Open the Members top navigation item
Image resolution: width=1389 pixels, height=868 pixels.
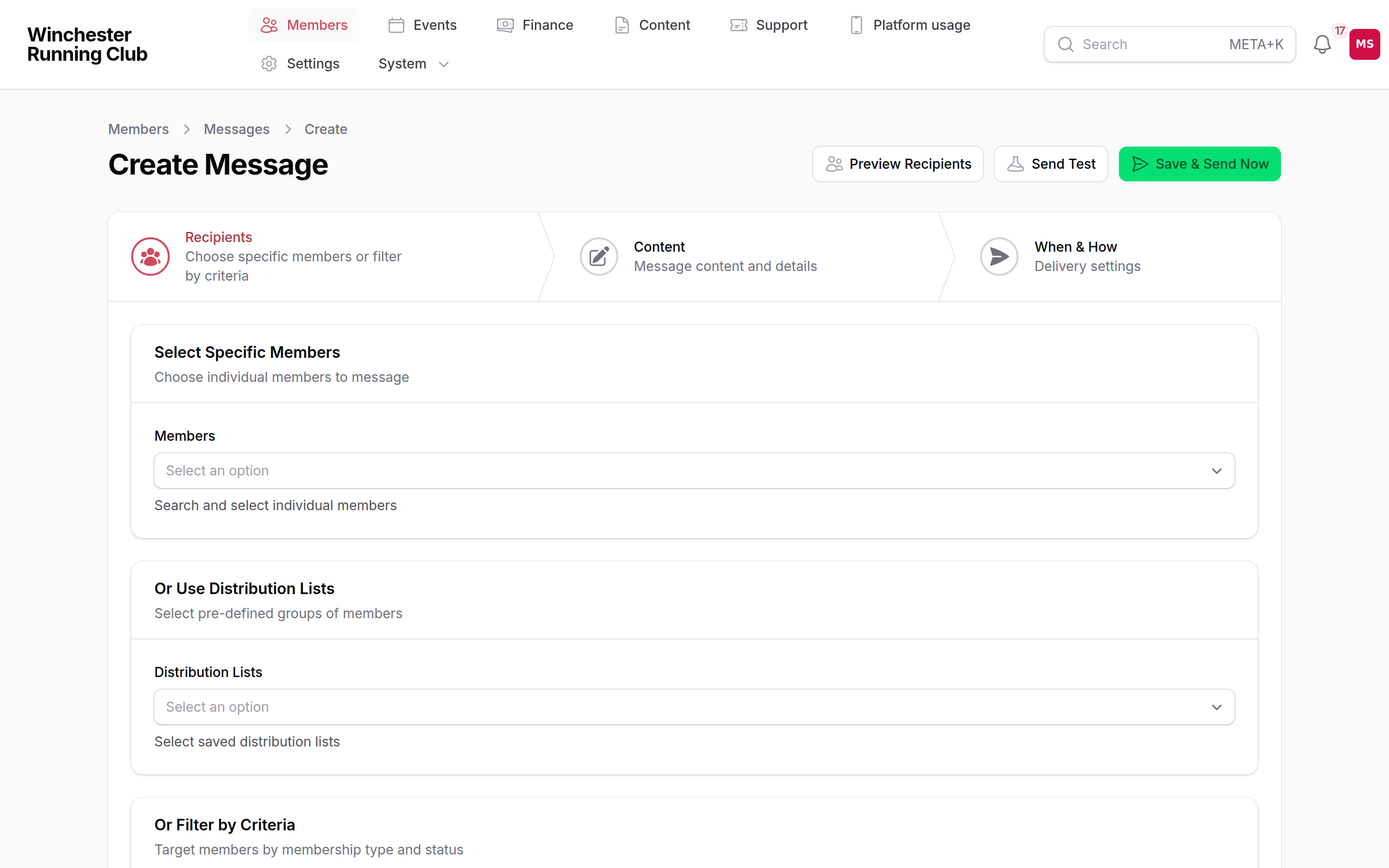[304, 25]
